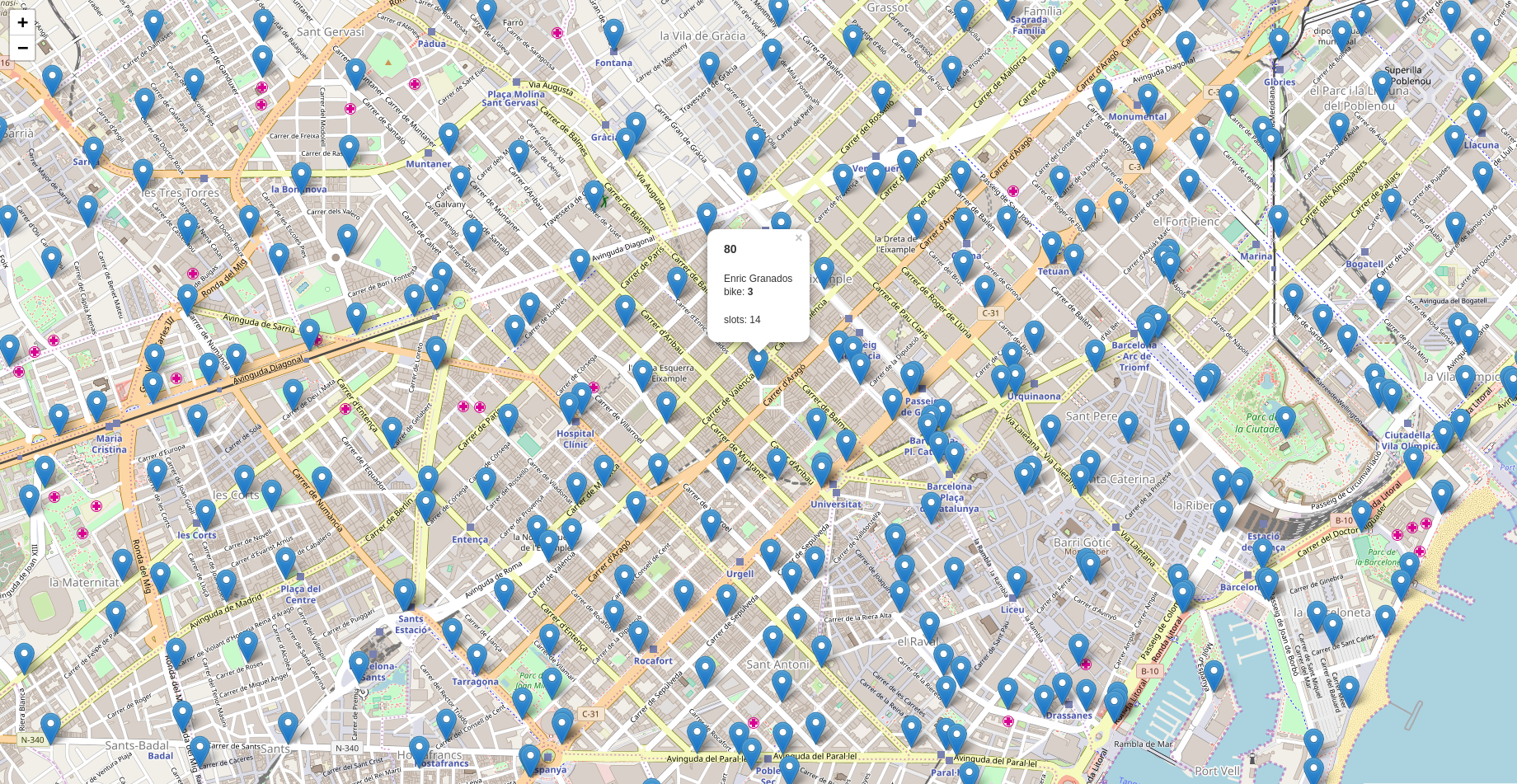Click the zoom in button
1517x784 pixels.
[21, 22]
